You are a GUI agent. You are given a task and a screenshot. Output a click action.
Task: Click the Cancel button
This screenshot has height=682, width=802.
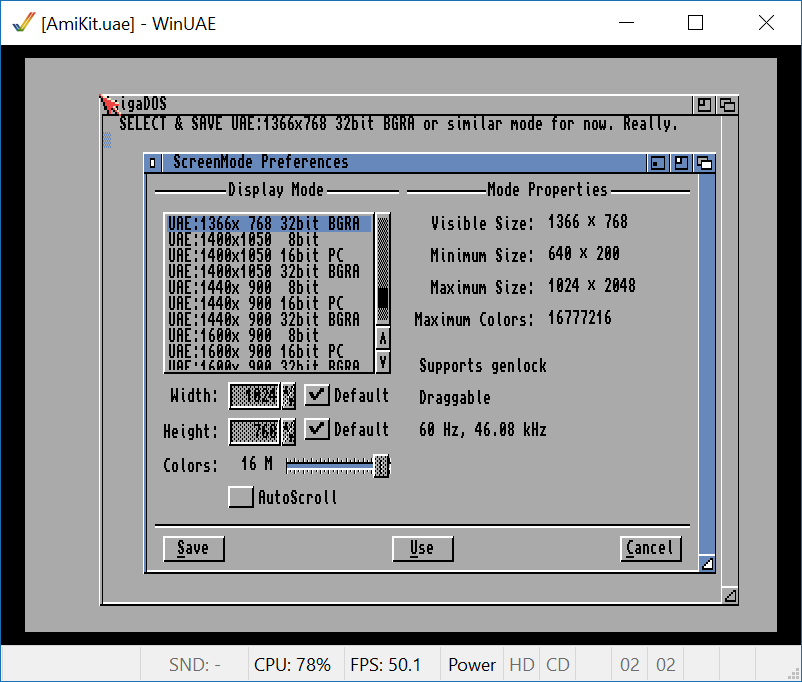click(651, 548)
